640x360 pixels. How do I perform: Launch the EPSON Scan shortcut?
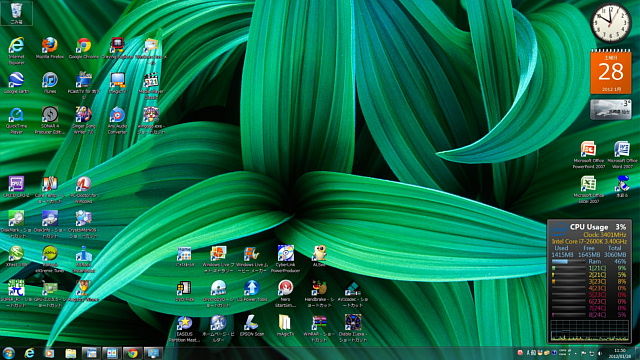click(252, 325)
